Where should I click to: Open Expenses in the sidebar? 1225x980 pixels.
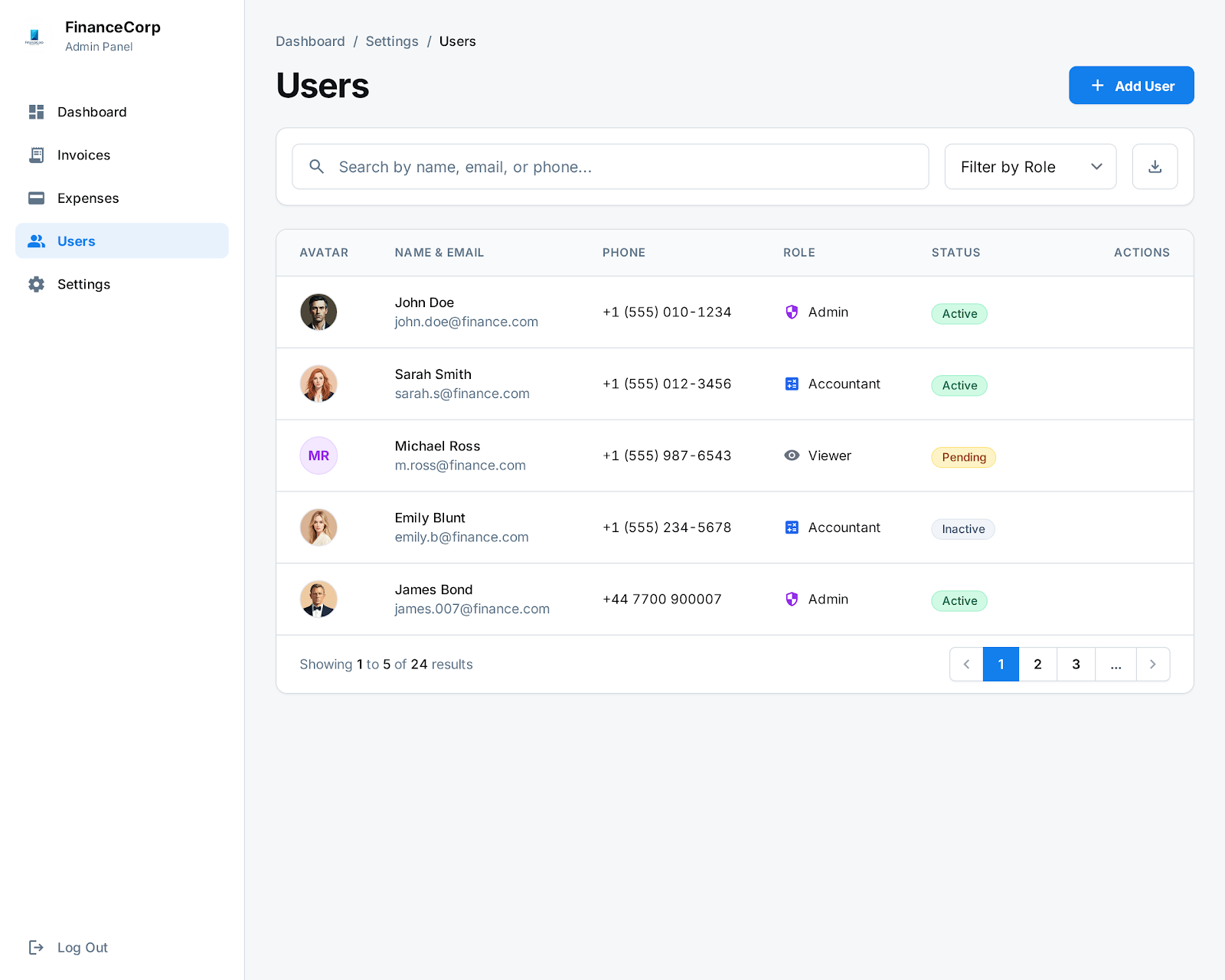click(x=88, y=198)
